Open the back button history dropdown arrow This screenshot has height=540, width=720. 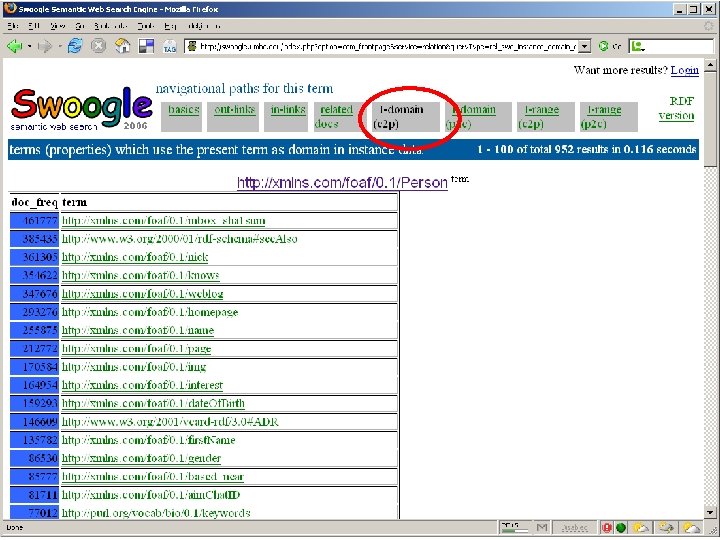tap(29, 46)
